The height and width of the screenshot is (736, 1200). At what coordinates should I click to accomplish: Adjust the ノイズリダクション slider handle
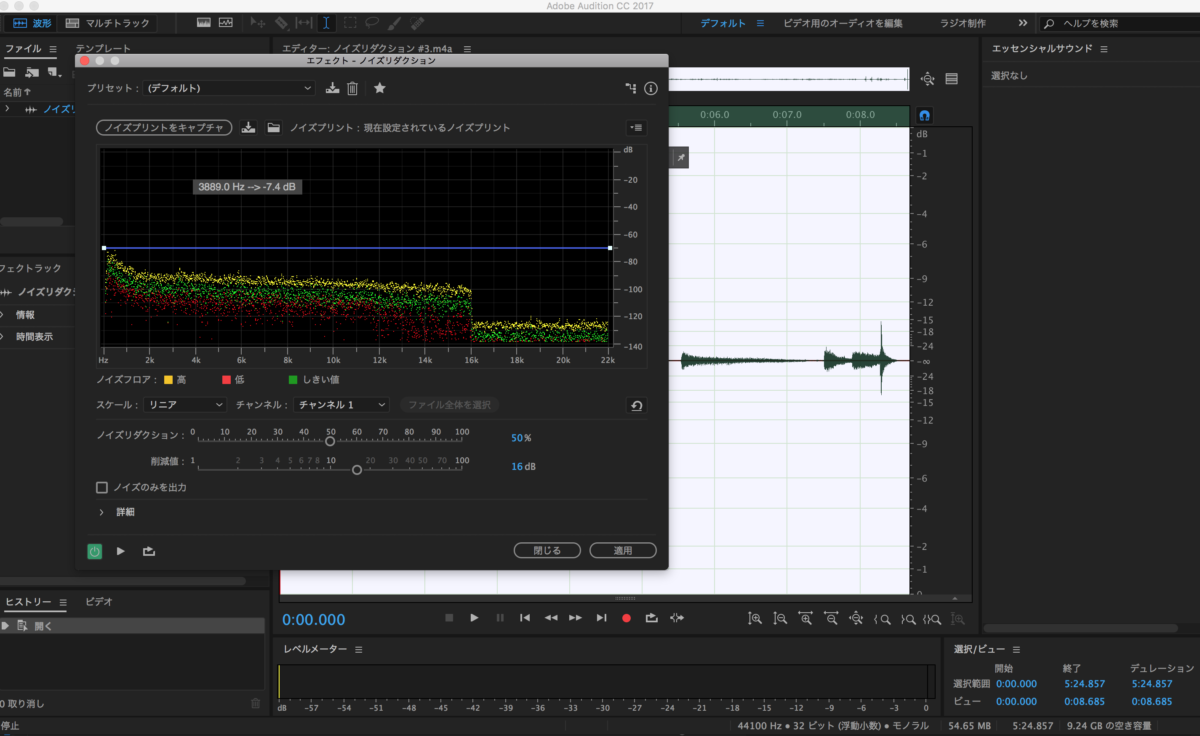click(330, 441)
